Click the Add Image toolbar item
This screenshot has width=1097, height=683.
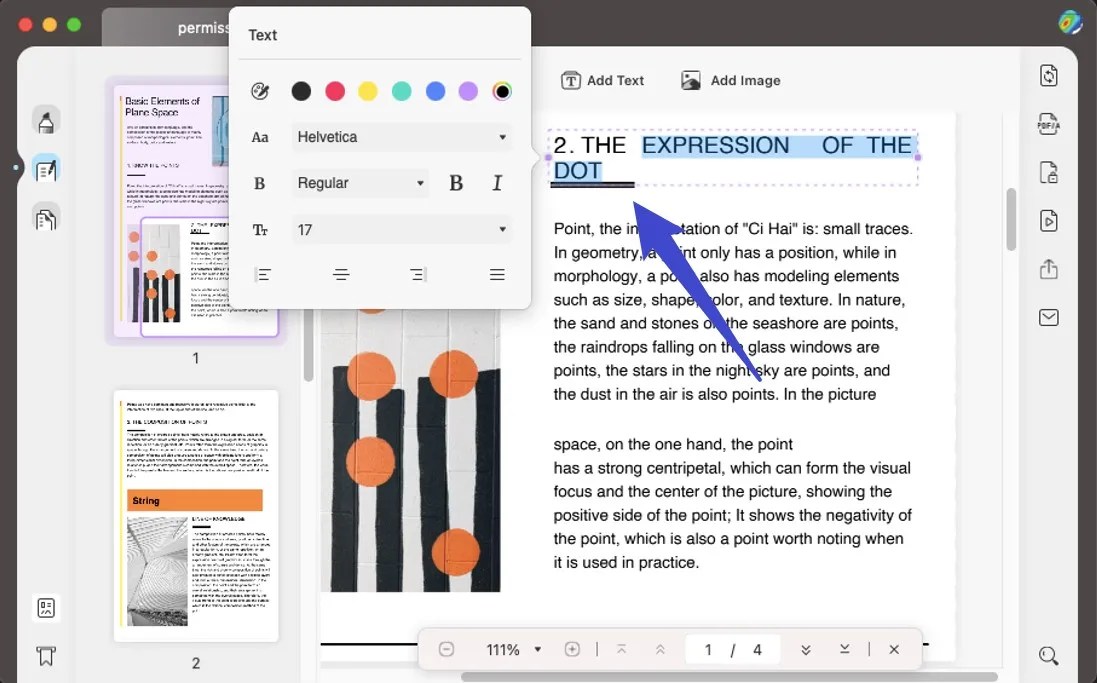(x=731, y=80)
